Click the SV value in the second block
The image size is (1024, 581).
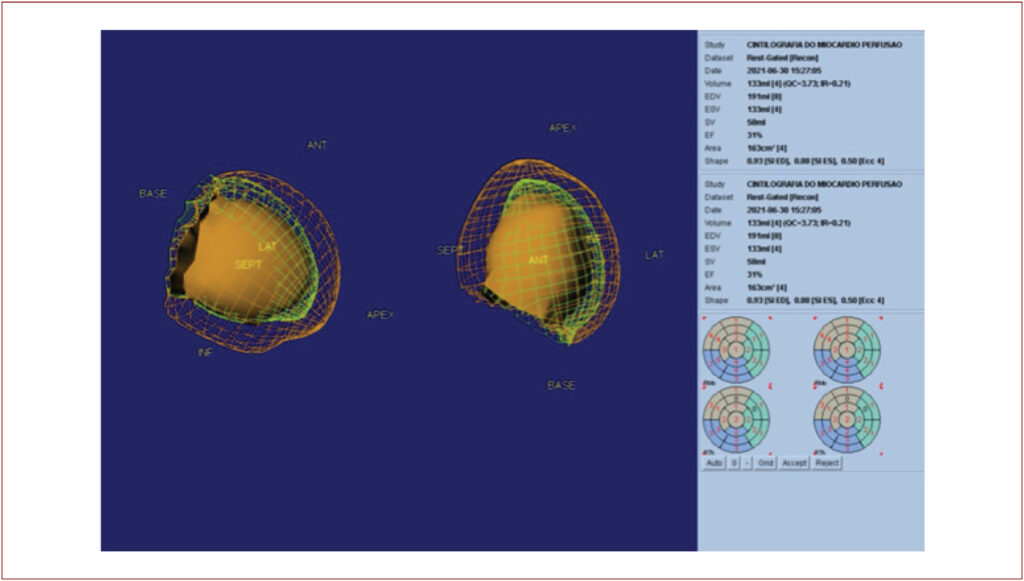756,262
